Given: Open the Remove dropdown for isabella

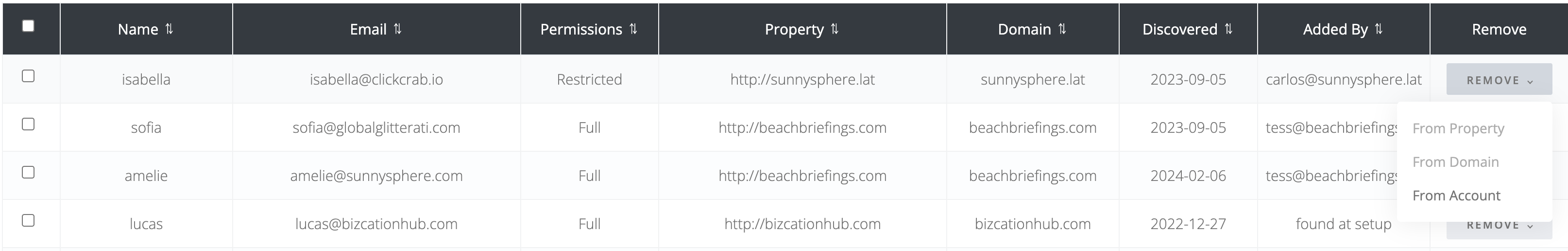Looking at the screenshot, I should [1499, 80].
